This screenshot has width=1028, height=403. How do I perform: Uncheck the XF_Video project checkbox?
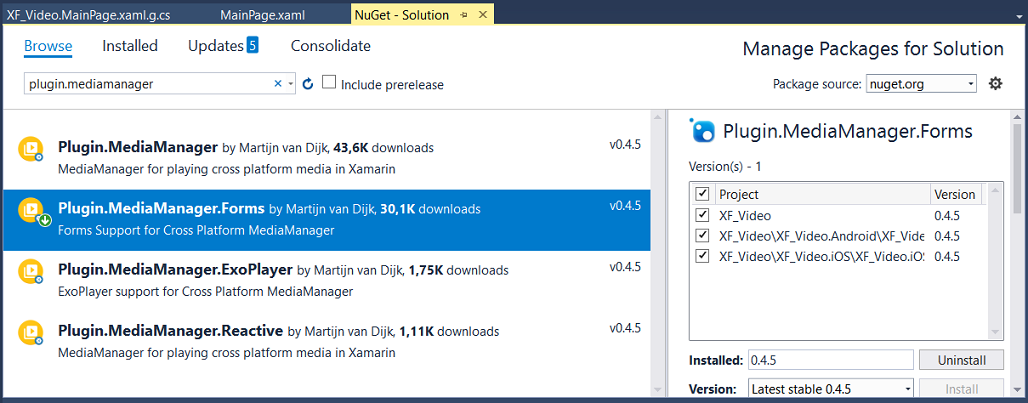point(702,215)
